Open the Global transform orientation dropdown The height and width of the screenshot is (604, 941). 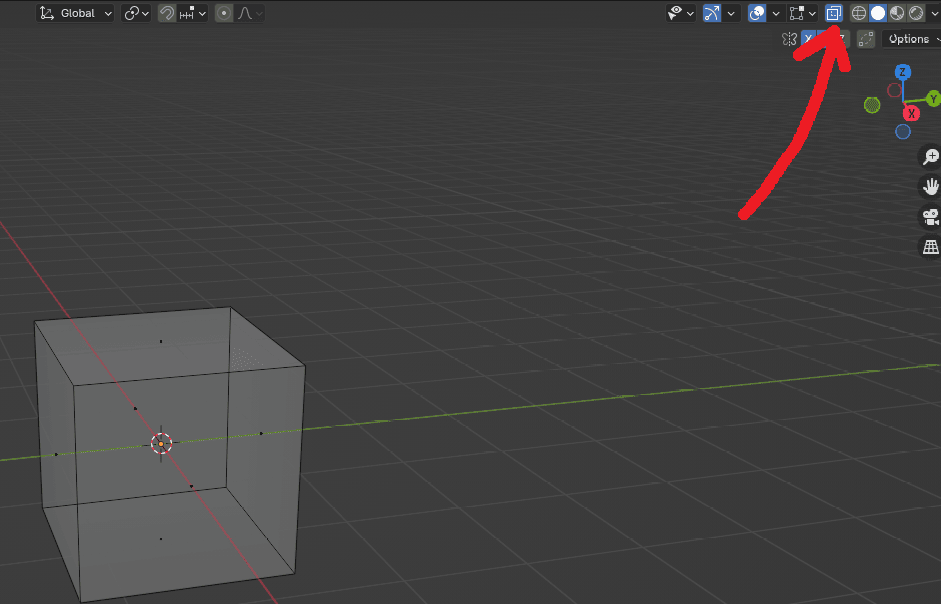coord(76,13)
